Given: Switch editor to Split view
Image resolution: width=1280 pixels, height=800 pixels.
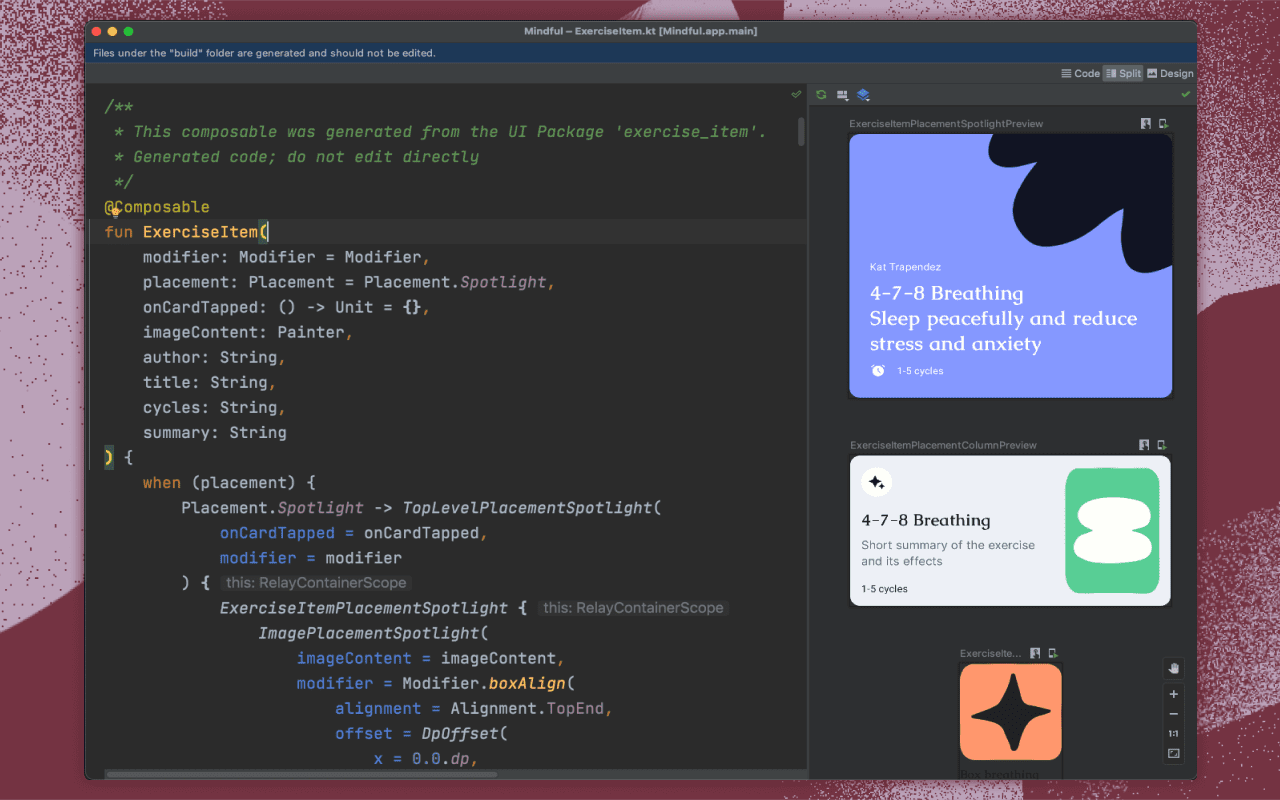Looking at the screenshot, I should click(x=1123, y=73).
